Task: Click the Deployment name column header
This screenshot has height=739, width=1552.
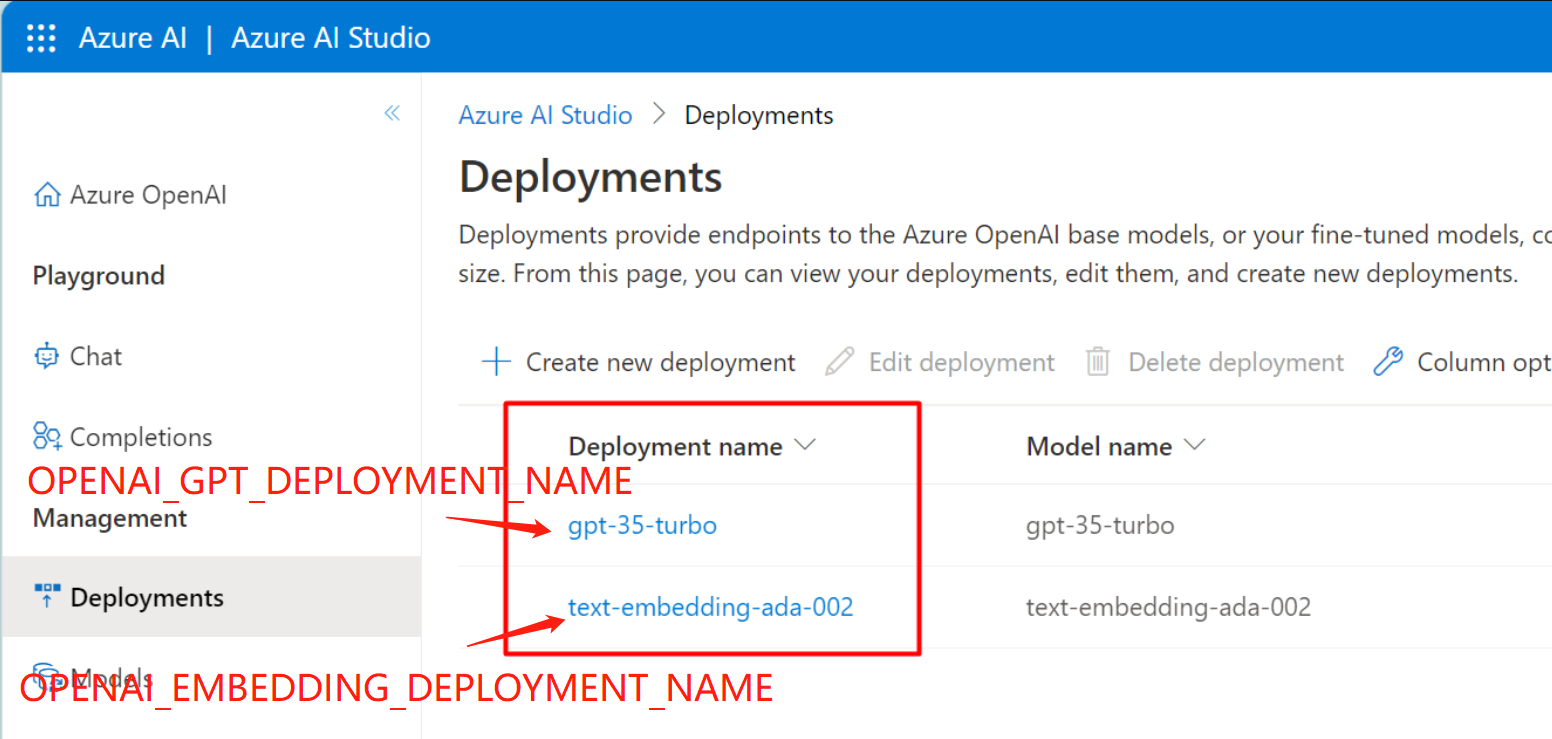Action: [x=676, y=446]
